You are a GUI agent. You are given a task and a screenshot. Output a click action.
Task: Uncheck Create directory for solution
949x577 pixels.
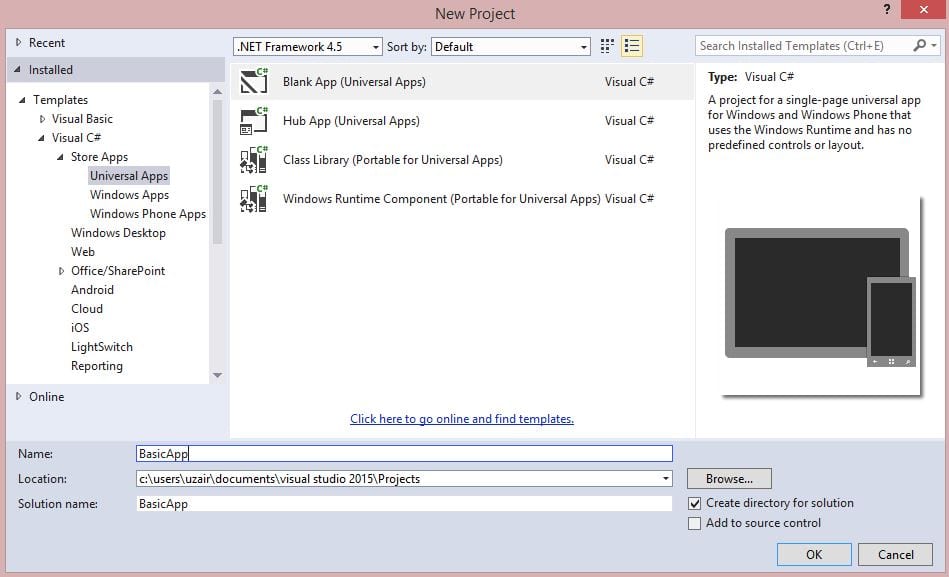(695, 503)
